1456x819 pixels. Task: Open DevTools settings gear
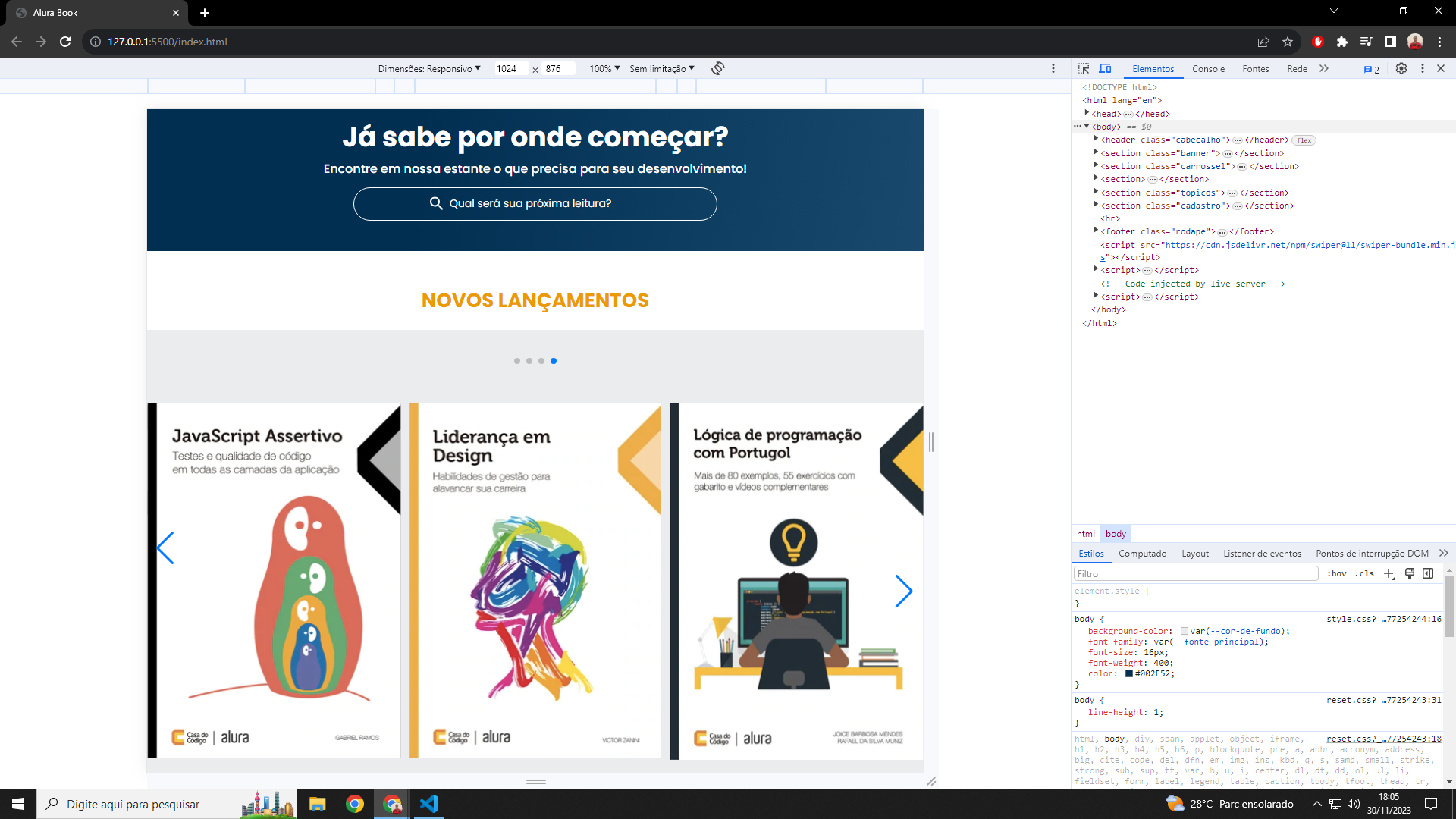1401,68
